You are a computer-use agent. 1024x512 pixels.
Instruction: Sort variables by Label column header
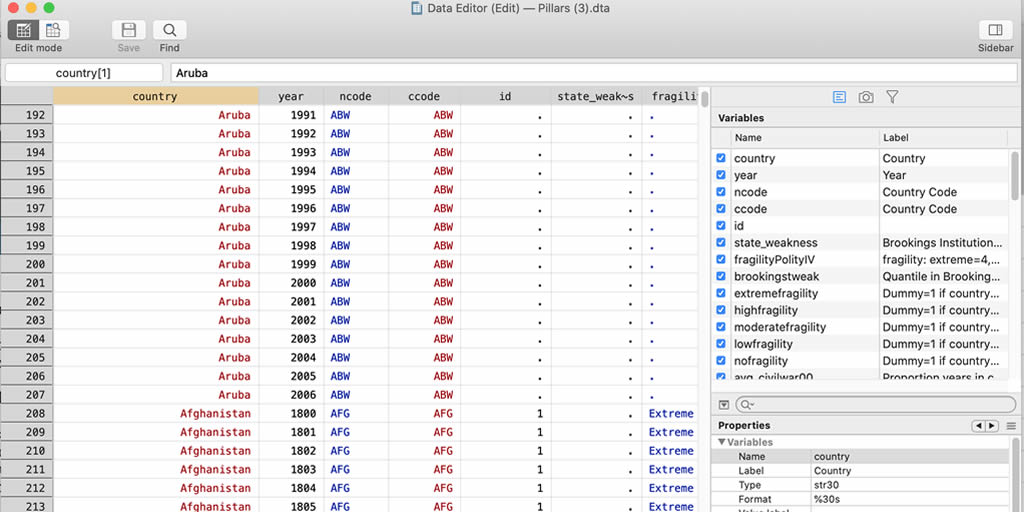click(943, 138)
